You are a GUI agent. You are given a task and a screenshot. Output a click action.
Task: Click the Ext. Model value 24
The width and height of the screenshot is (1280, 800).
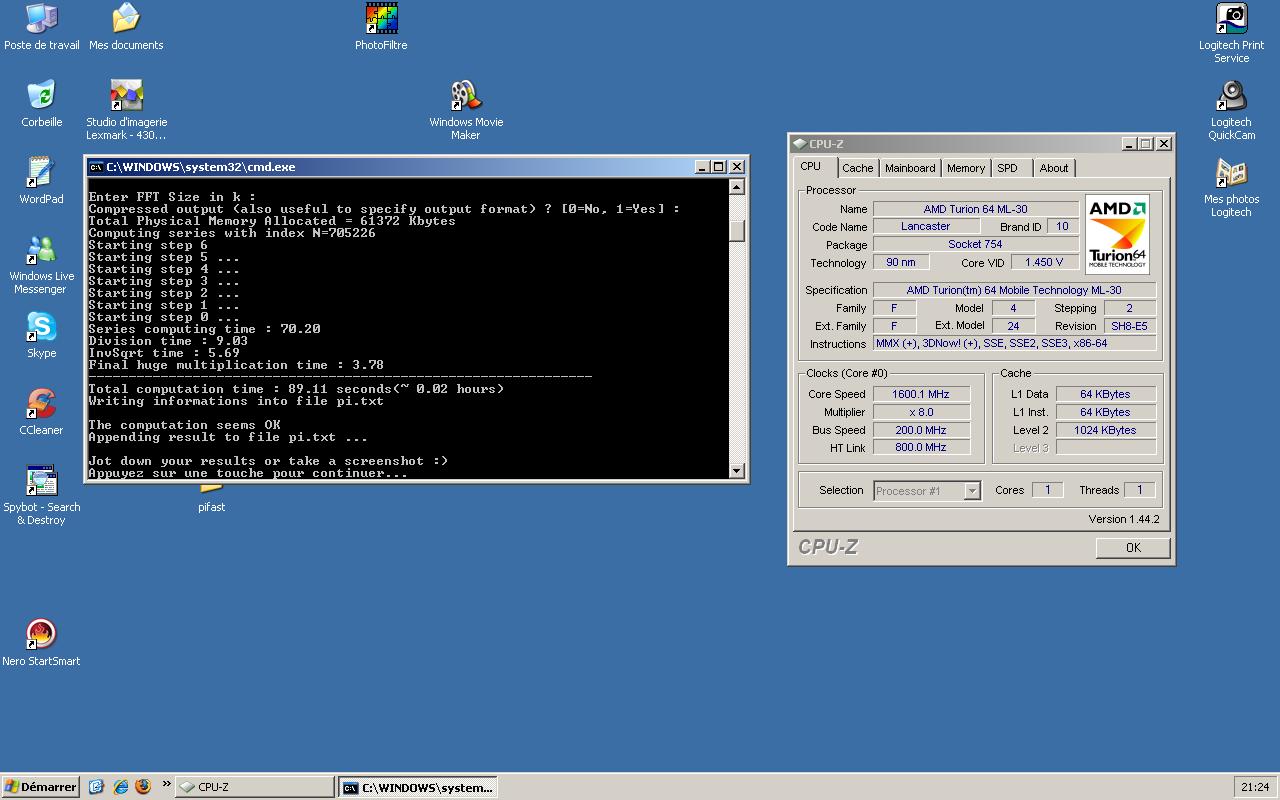pyautogui.click(x=1013, y=326)
